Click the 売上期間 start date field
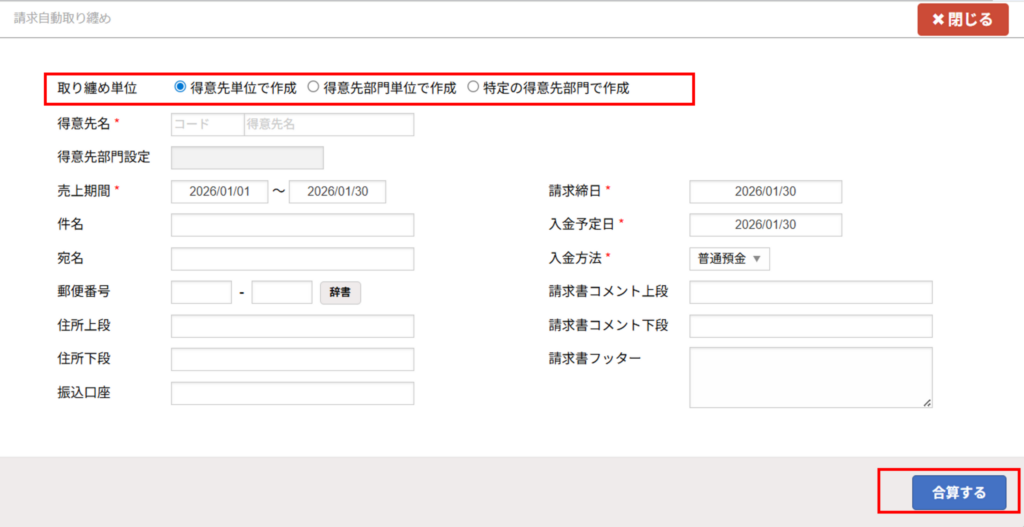Viewport: 1024px width, 527px height. click(220, 192)
